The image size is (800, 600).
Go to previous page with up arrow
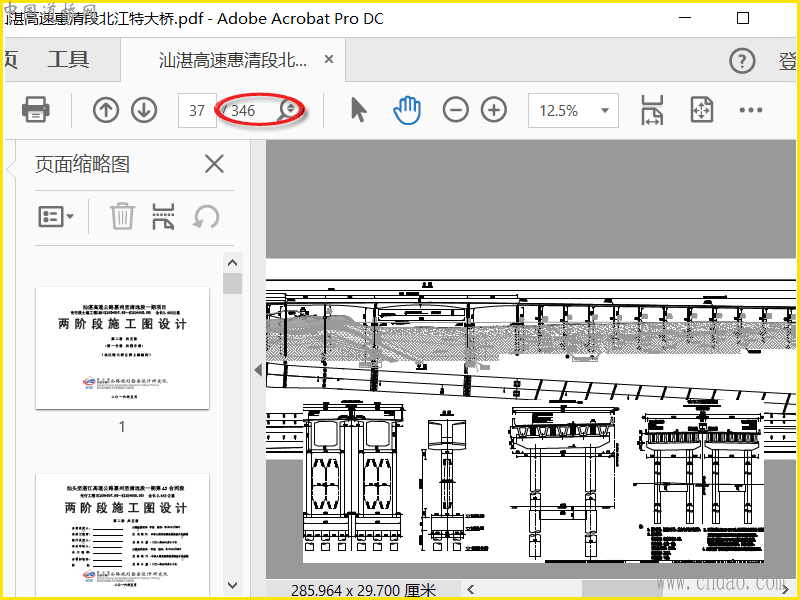106,110
